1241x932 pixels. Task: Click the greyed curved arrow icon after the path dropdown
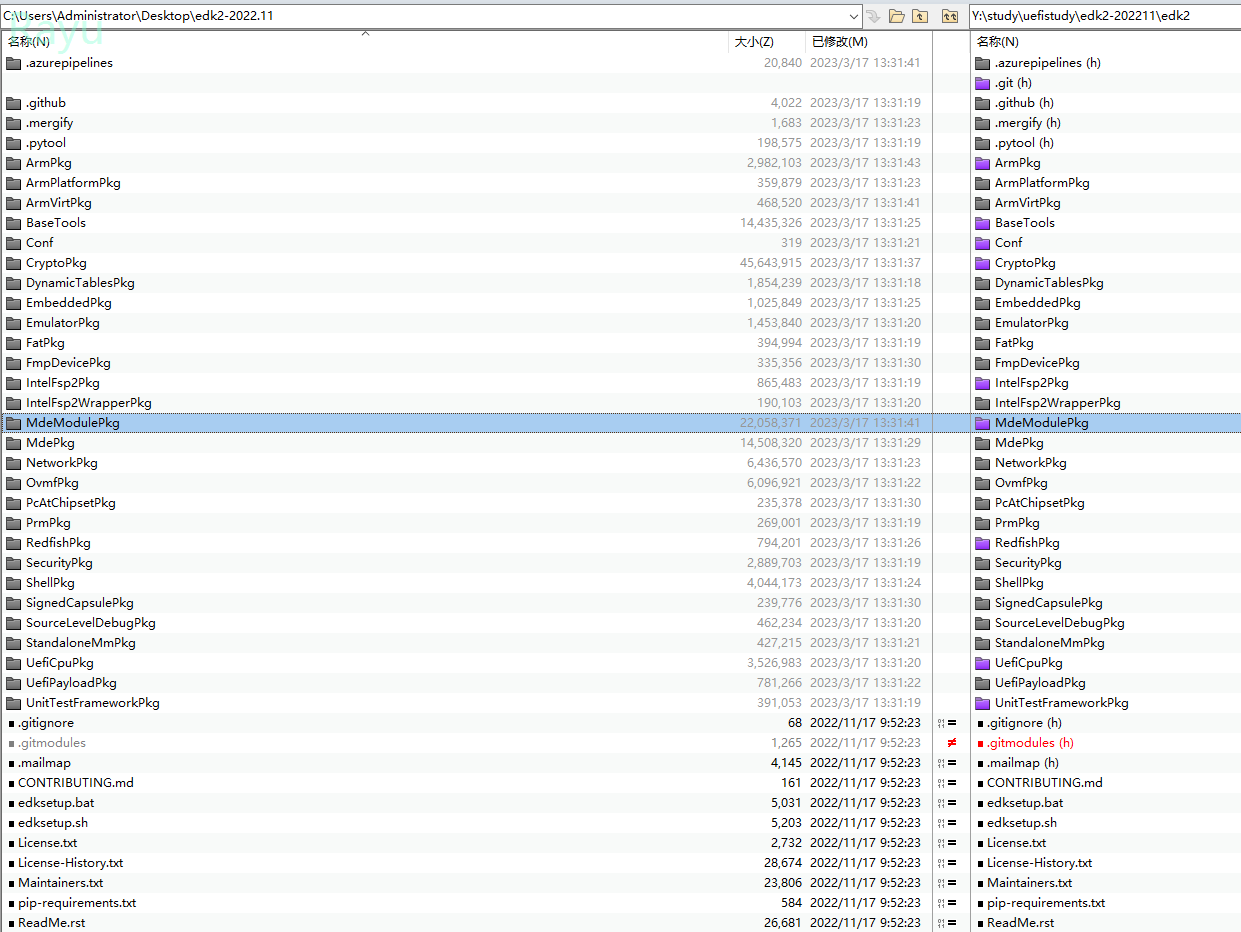click(873, 16)
